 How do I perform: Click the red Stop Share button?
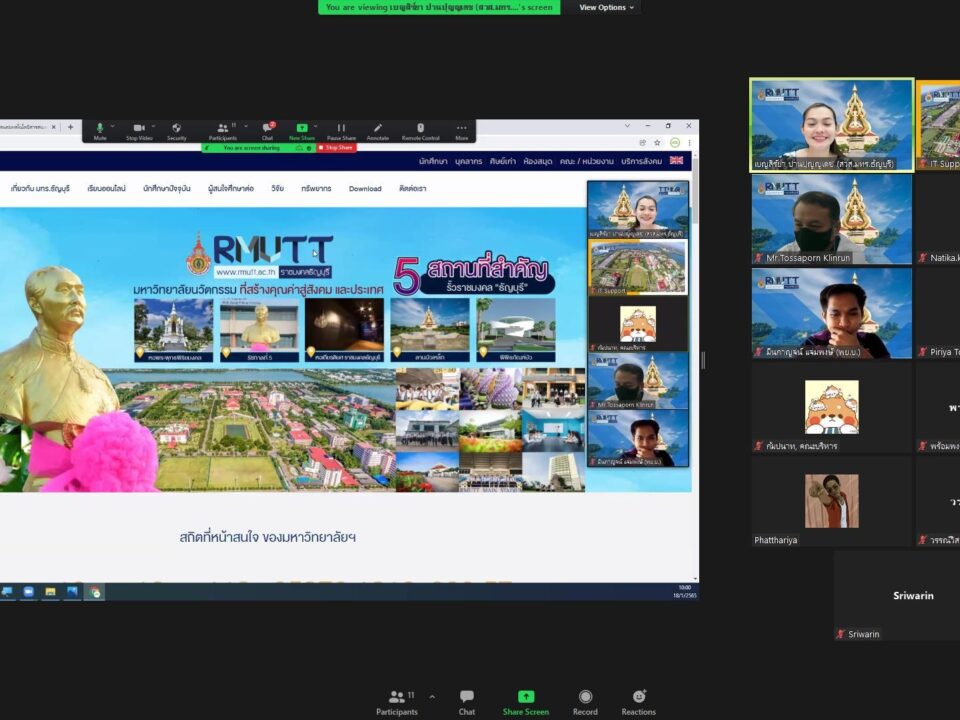point(336,148)
